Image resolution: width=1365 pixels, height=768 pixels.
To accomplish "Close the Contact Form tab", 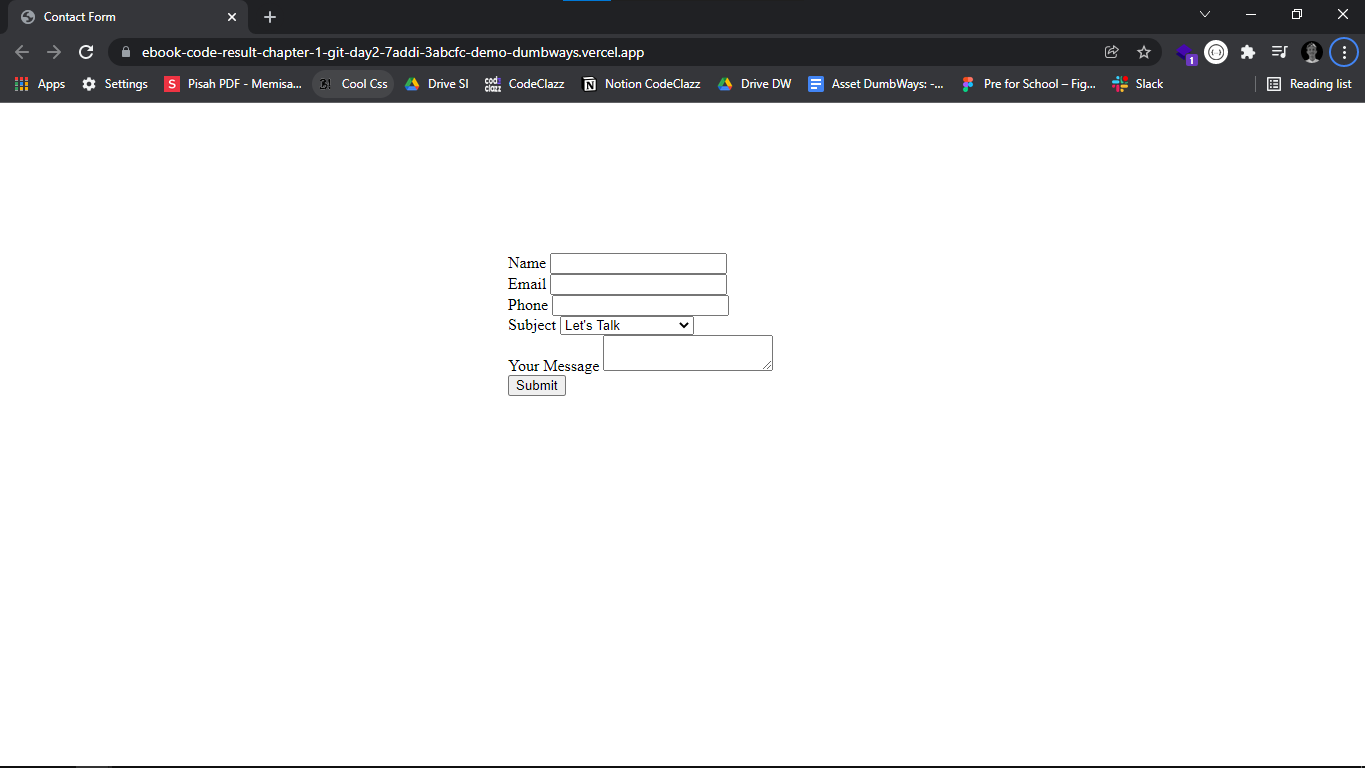I will click(232, 17).
